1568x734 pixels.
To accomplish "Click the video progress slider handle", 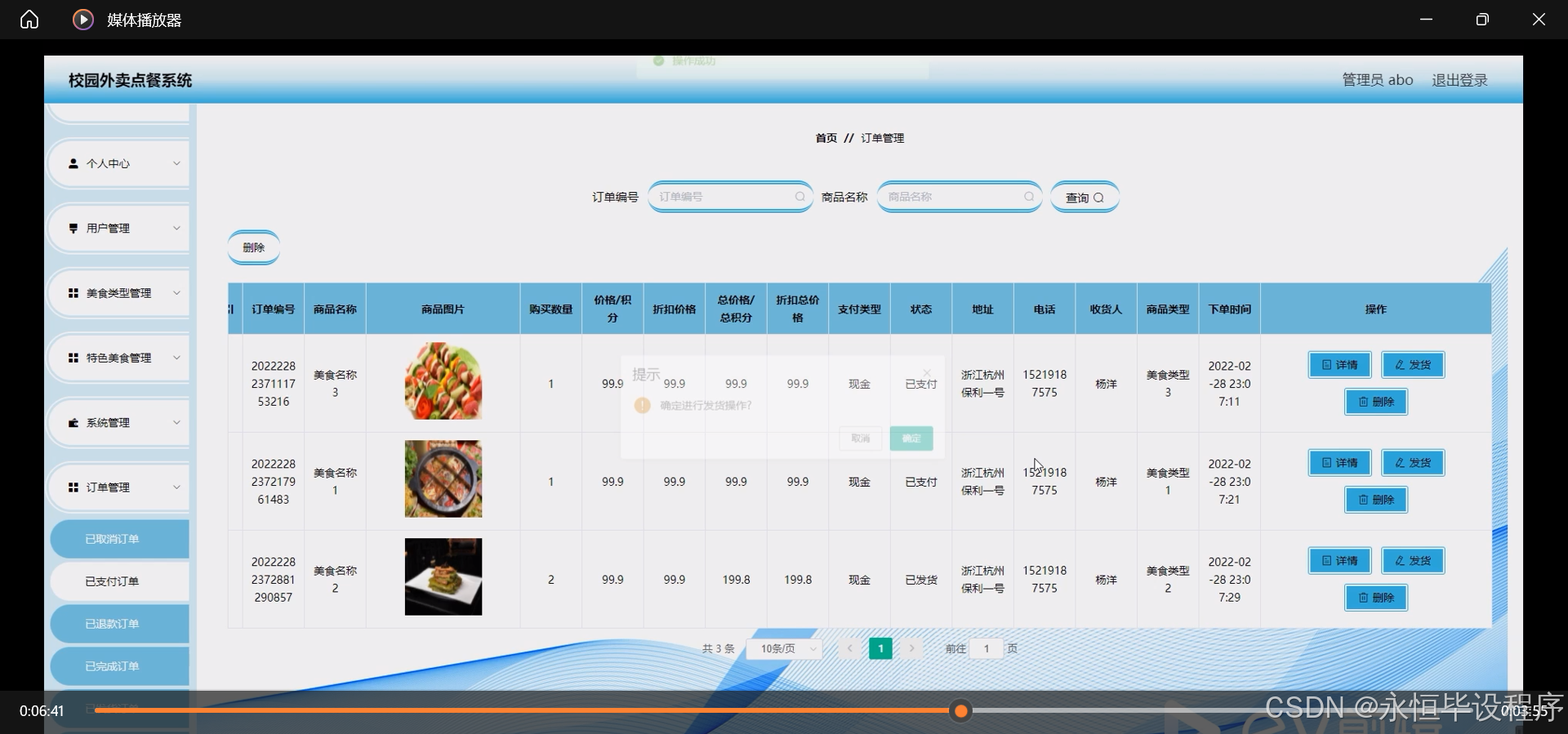I will click(961, 711).
